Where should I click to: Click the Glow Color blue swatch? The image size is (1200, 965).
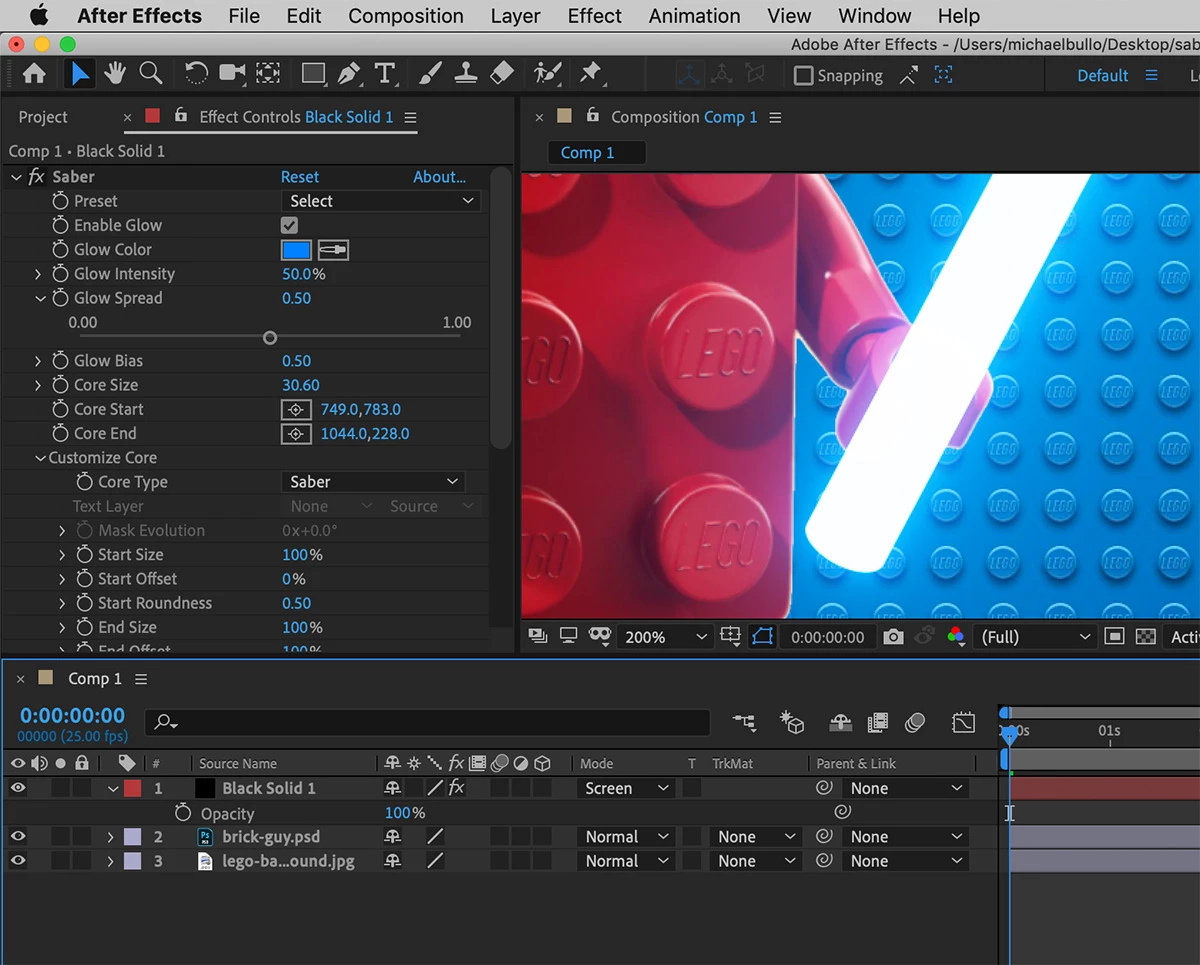tap(296, 250)
